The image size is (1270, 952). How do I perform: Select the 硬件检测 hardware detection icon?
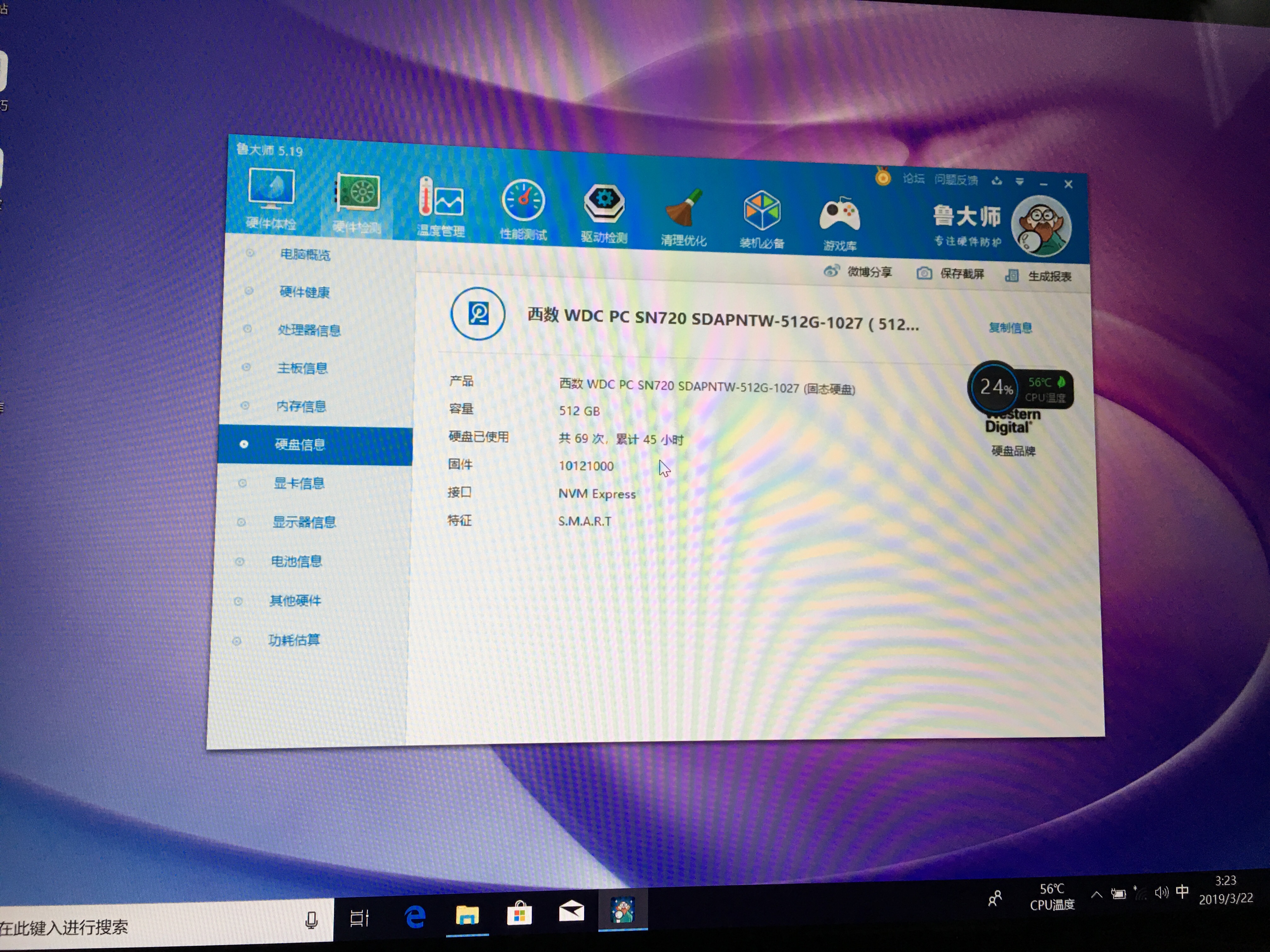(357, 204)
